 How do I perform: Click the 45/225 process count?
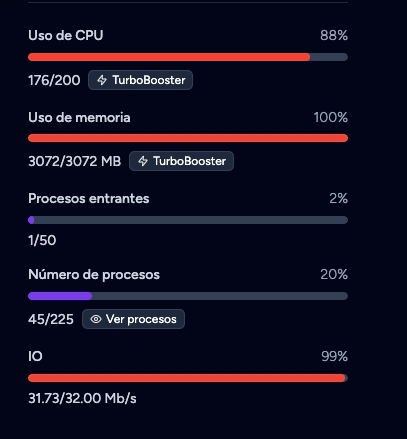[x=51, y=319]
